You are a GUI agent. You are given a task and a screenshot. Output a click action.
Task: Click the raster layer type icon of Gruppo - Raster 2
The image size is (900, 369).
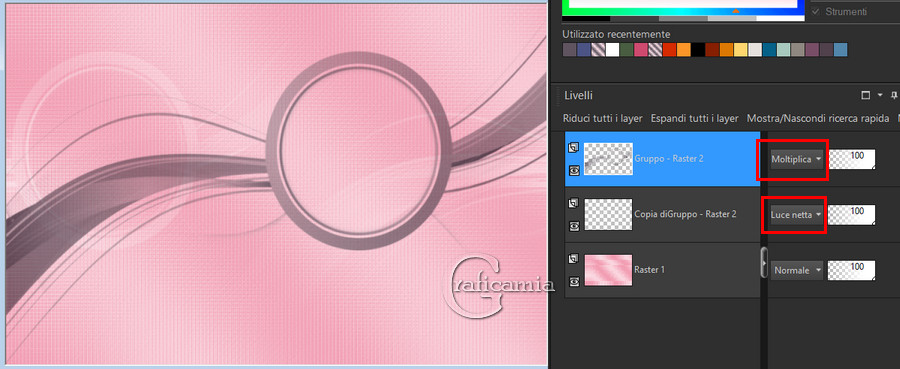pyautogui.click(x=574, y=147)
